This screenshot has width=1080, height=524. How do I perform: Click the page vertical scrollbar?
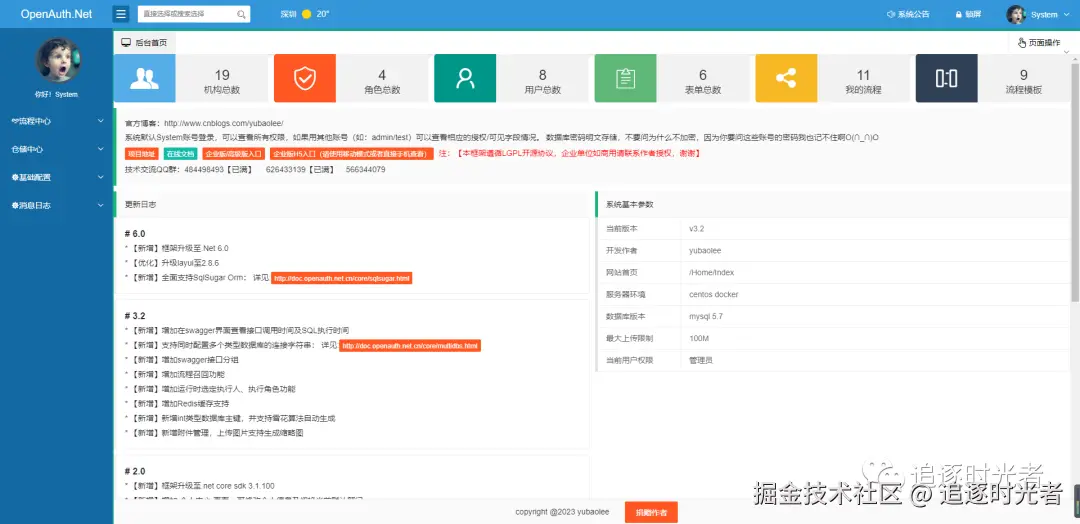(1074, 182)
